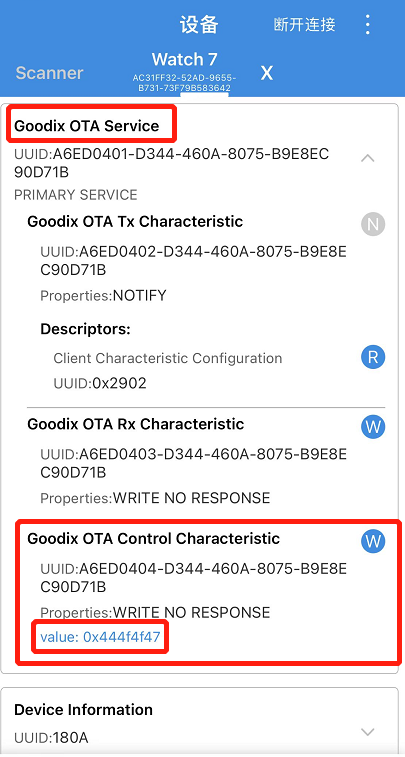Tap the Goodix OTA Control Characteristic heading

[x=154, y=538]
